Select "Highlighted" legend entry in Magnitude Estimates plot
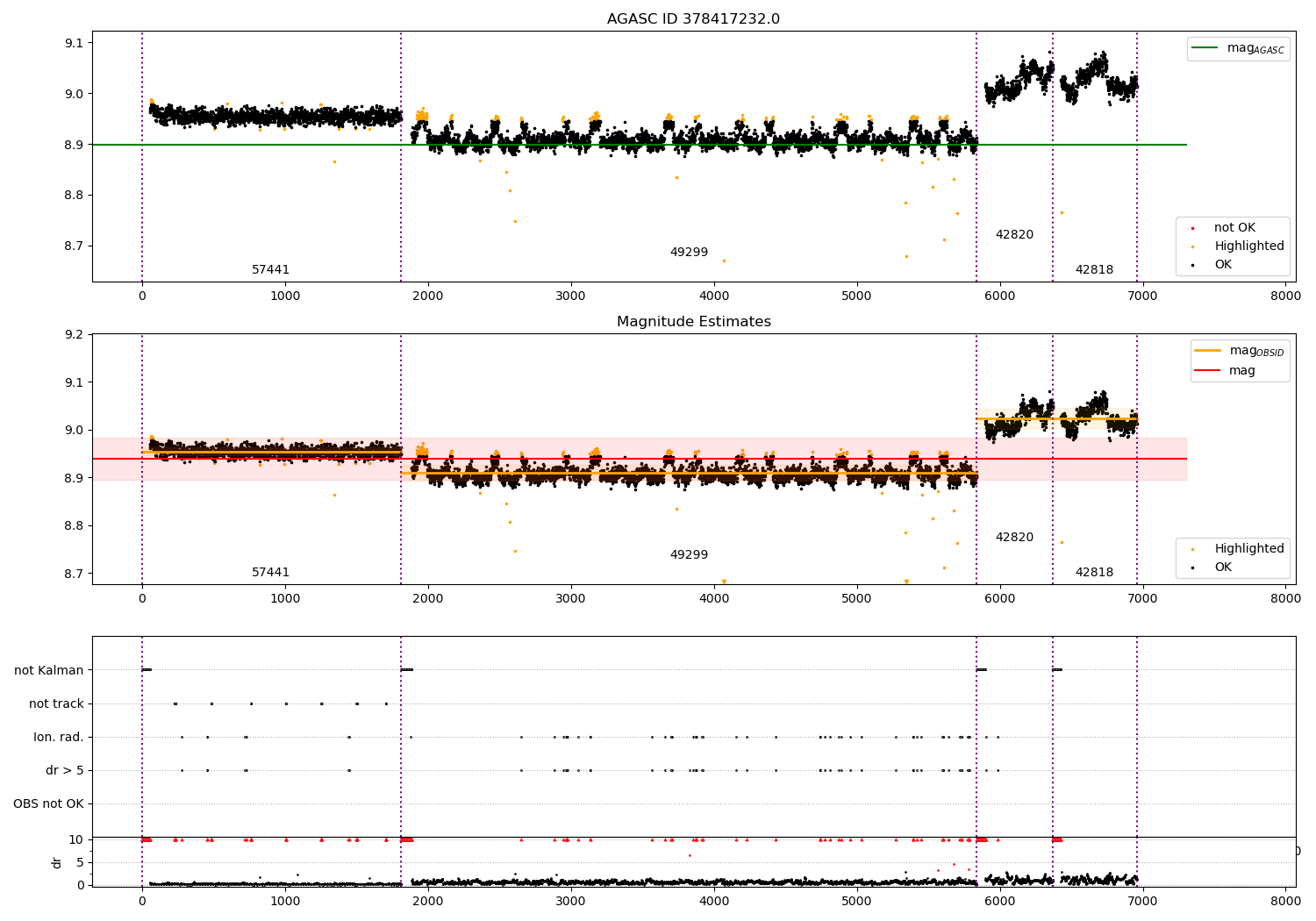The height and width of the screenshot is (921, 1316). pos(1249,549)
